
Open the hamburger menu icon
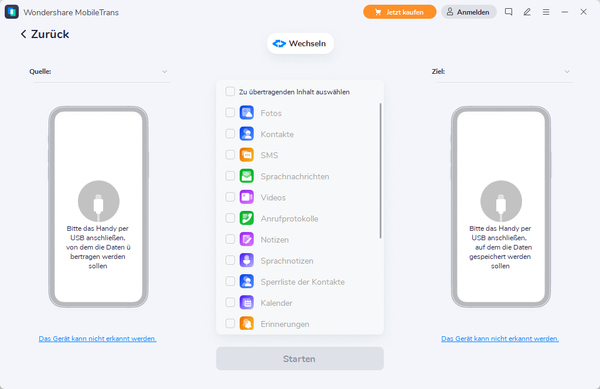coord(546,12)
